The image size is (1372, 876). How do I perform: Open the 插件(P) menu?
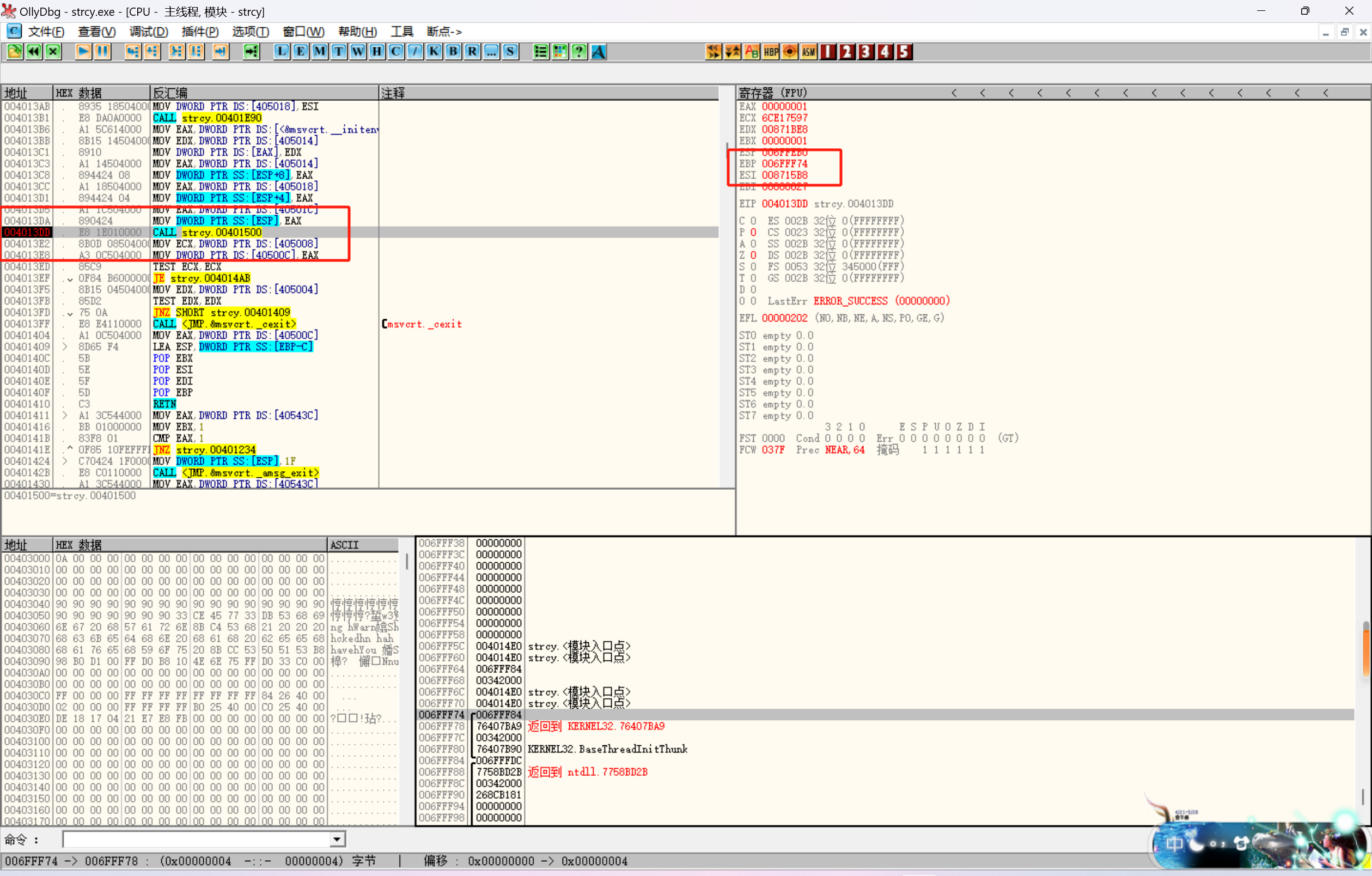coord(200,32)
